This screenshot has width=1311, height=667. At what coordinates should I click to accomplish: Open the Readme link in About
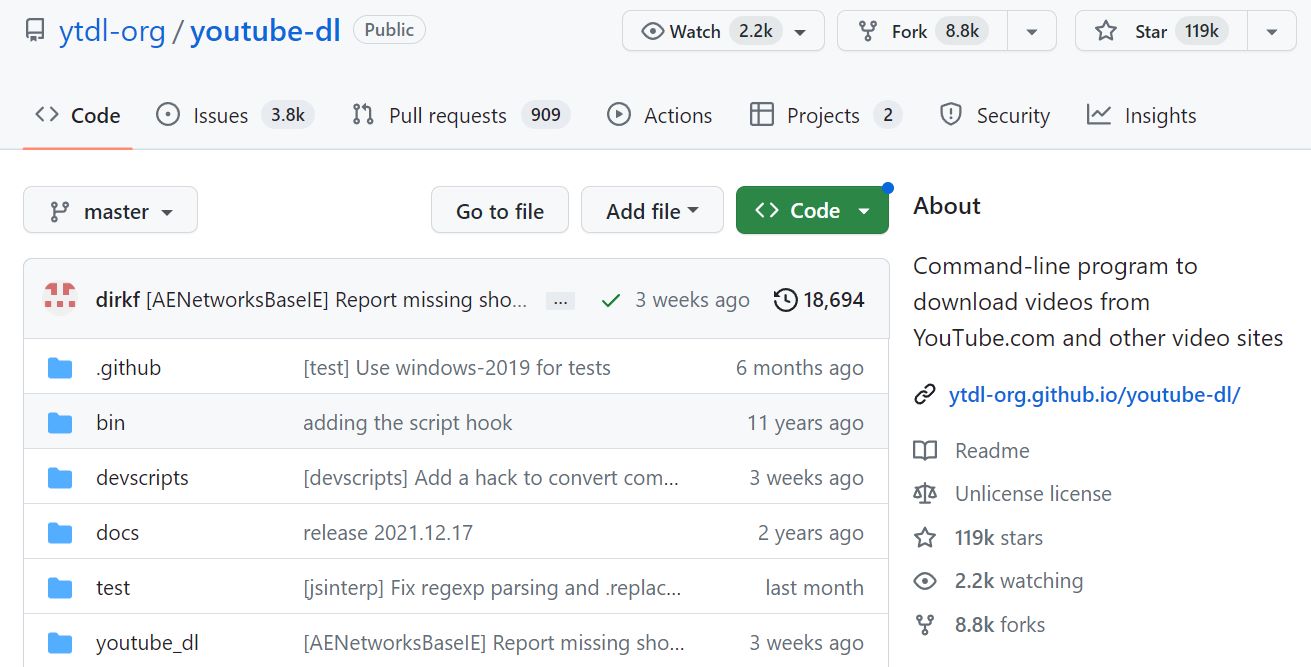992,451
